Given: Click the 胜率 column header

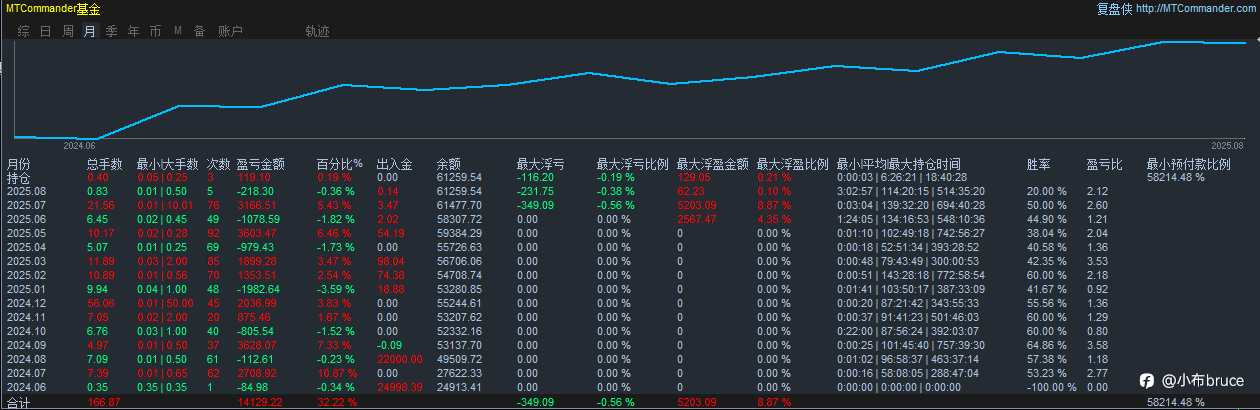Looking at the screenshot, I should coord(1039,164).
